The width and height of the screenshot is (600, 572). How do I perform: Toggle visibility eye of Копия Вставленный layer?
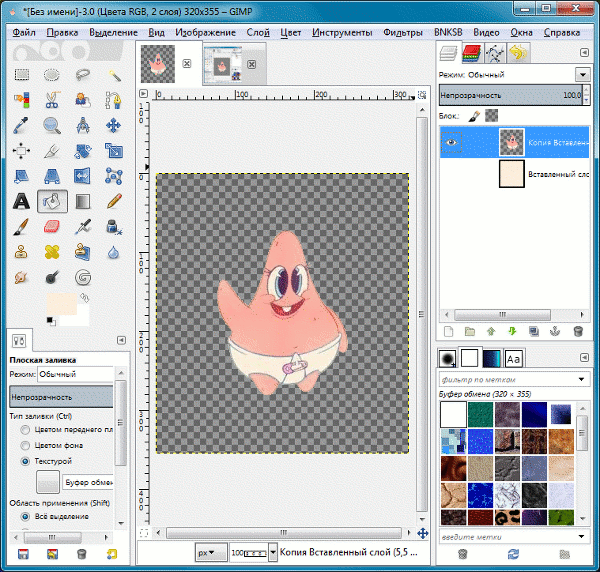tap(452, 142)
